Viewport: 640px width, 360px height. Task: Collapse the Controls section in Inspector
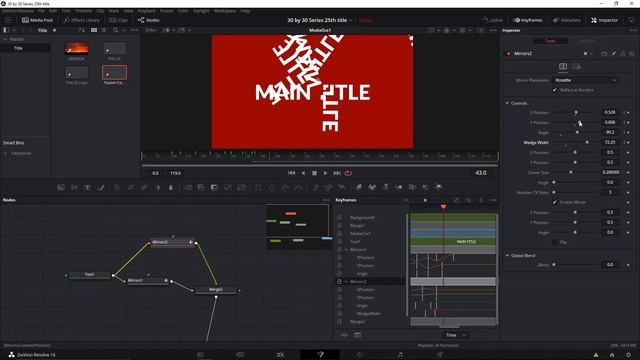click(507, 103)
